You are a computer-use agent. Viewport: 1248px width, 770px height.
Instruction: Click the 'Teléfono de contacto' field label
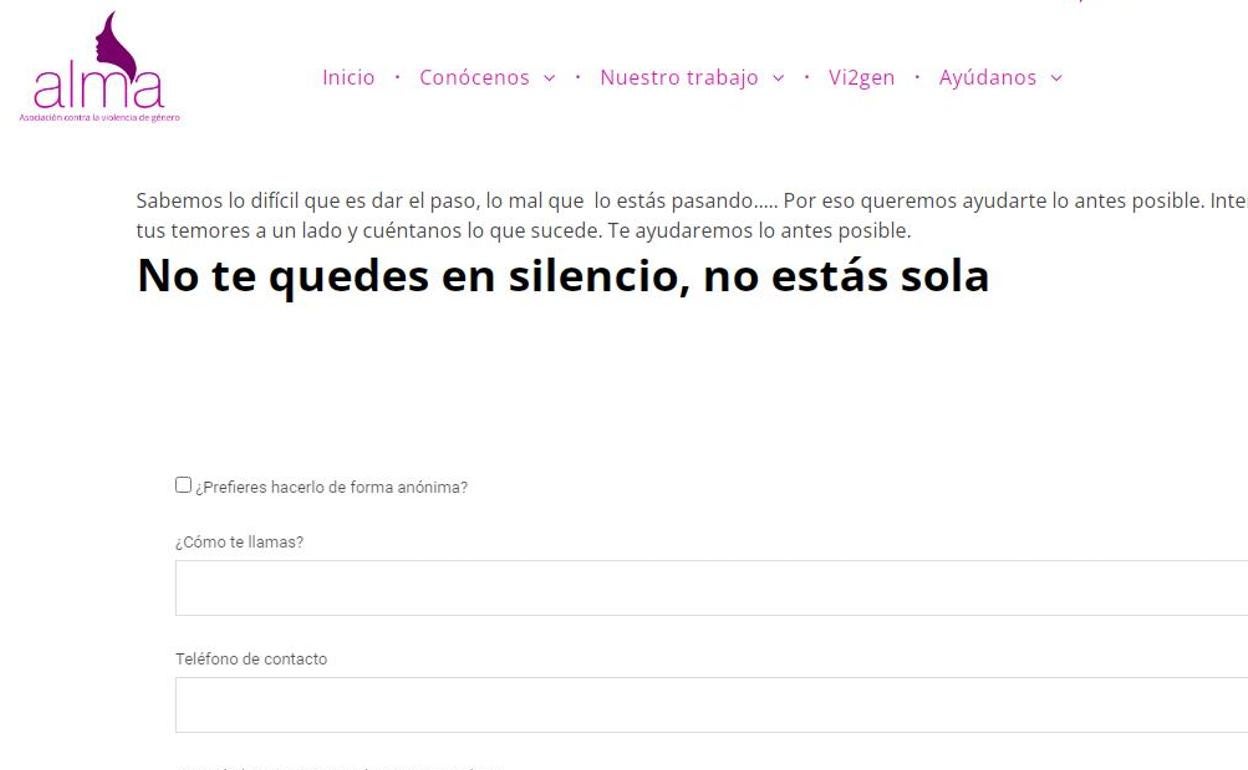[251, 659]
